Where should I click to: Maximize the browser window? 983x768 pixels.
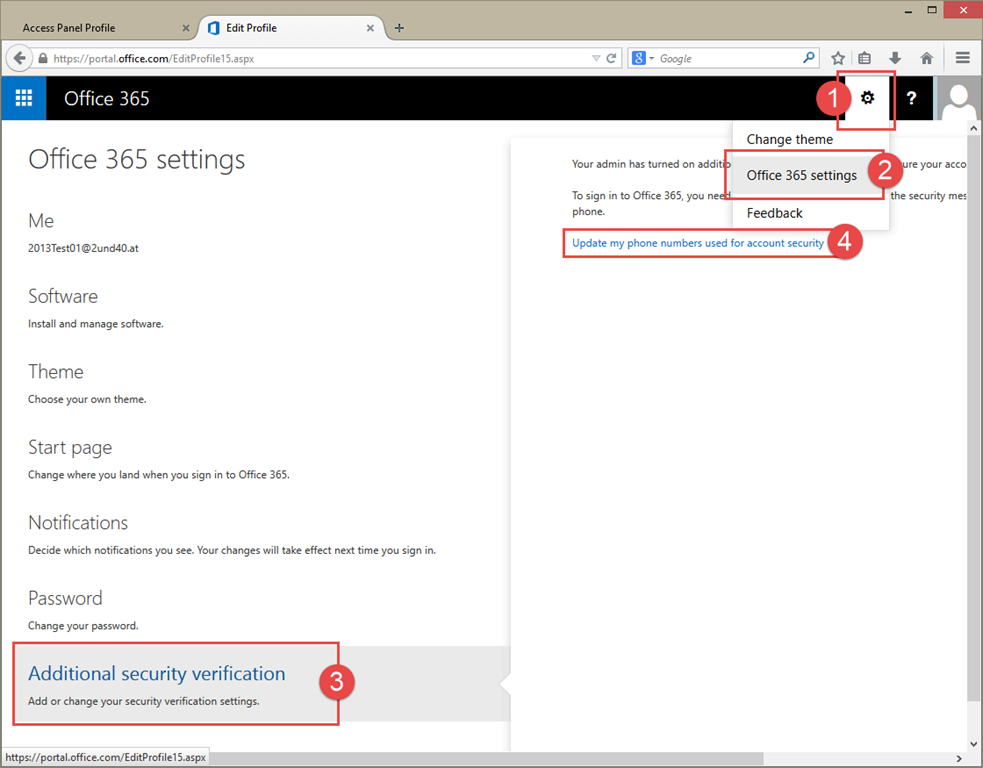(x=932, y=10)
